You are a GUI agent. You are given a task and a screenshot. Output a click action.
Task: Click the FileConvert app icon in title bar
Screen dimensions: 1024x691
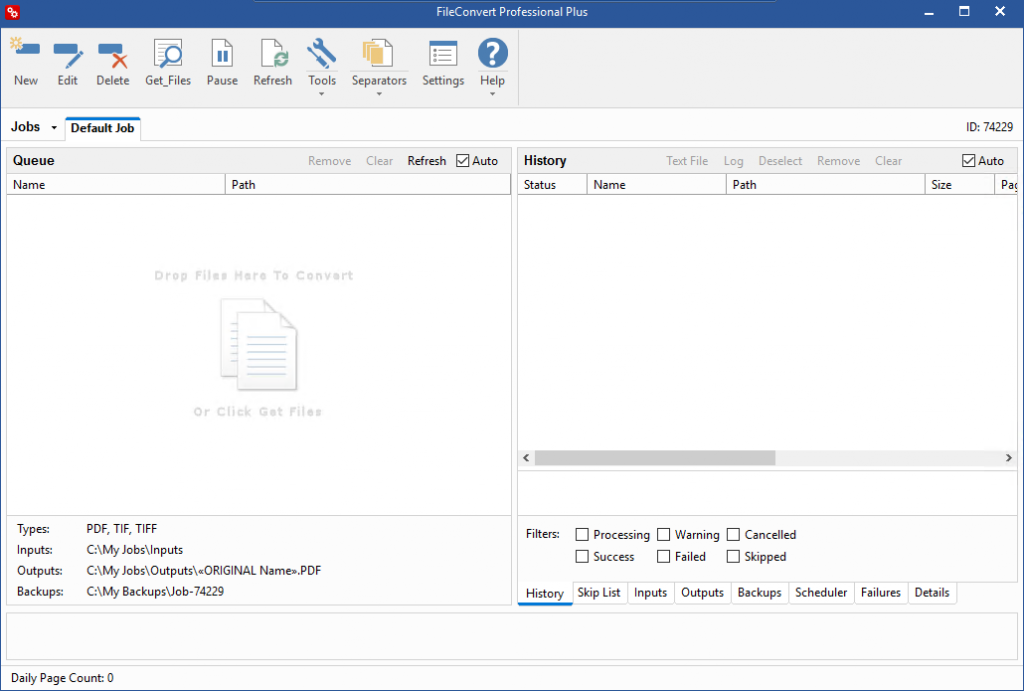tap(12, 12)
